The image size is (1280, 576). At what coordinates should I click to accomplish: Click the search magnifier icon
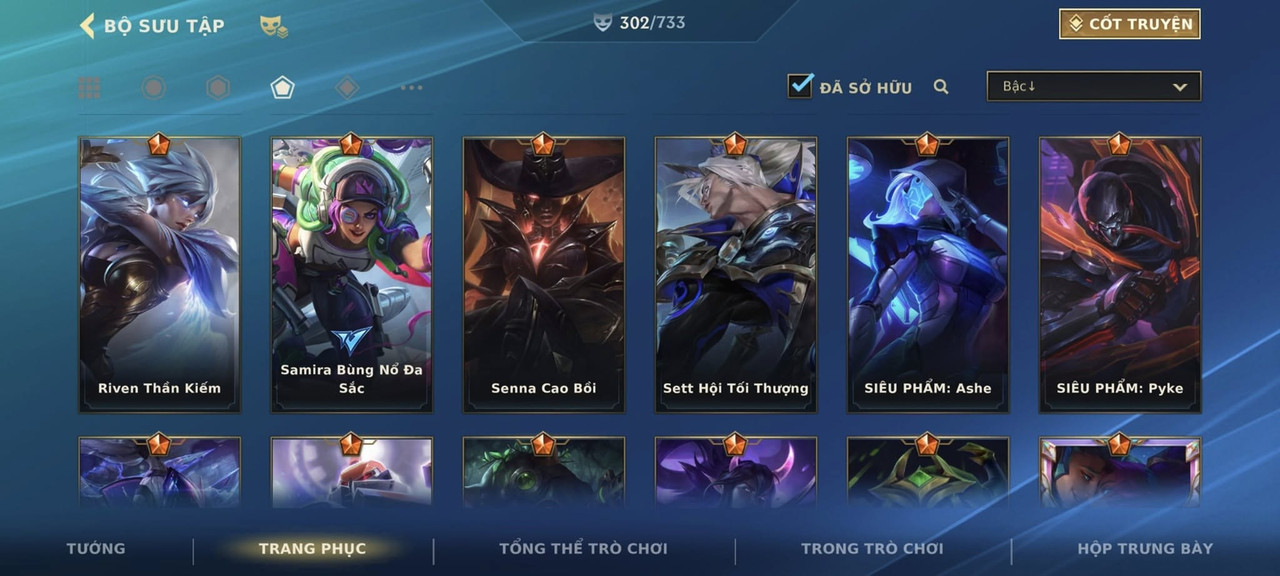point(941,87)
